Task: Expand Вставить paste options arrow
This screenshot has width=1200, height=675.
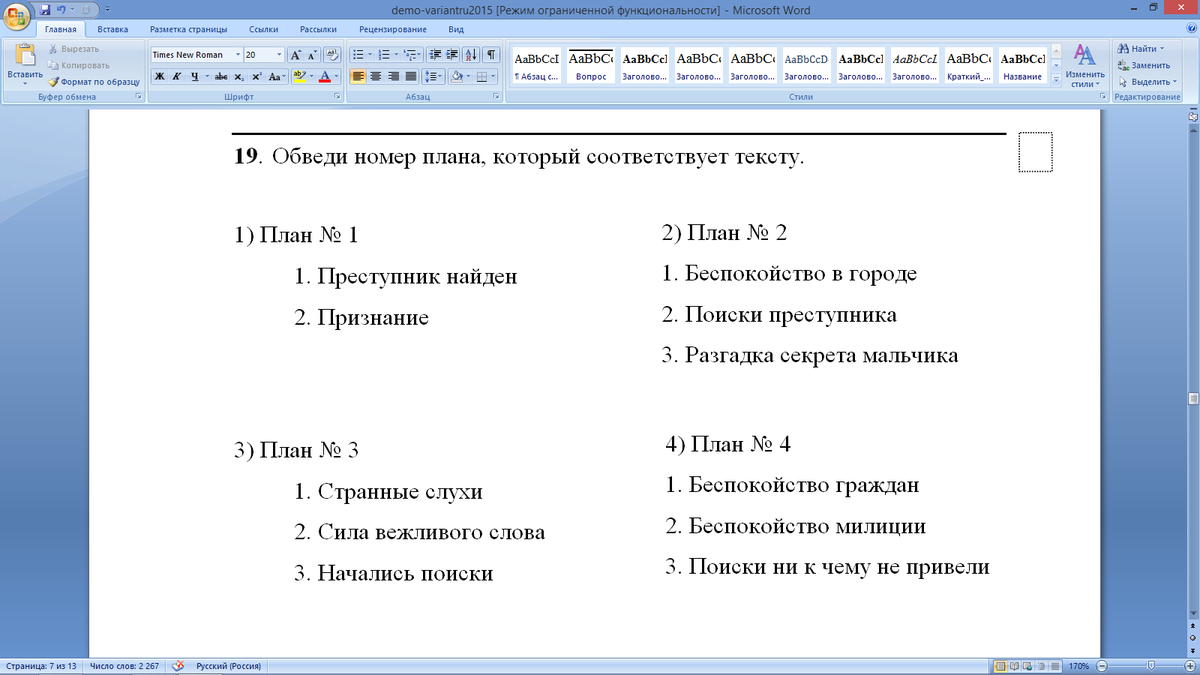Action: coord(25,84)
